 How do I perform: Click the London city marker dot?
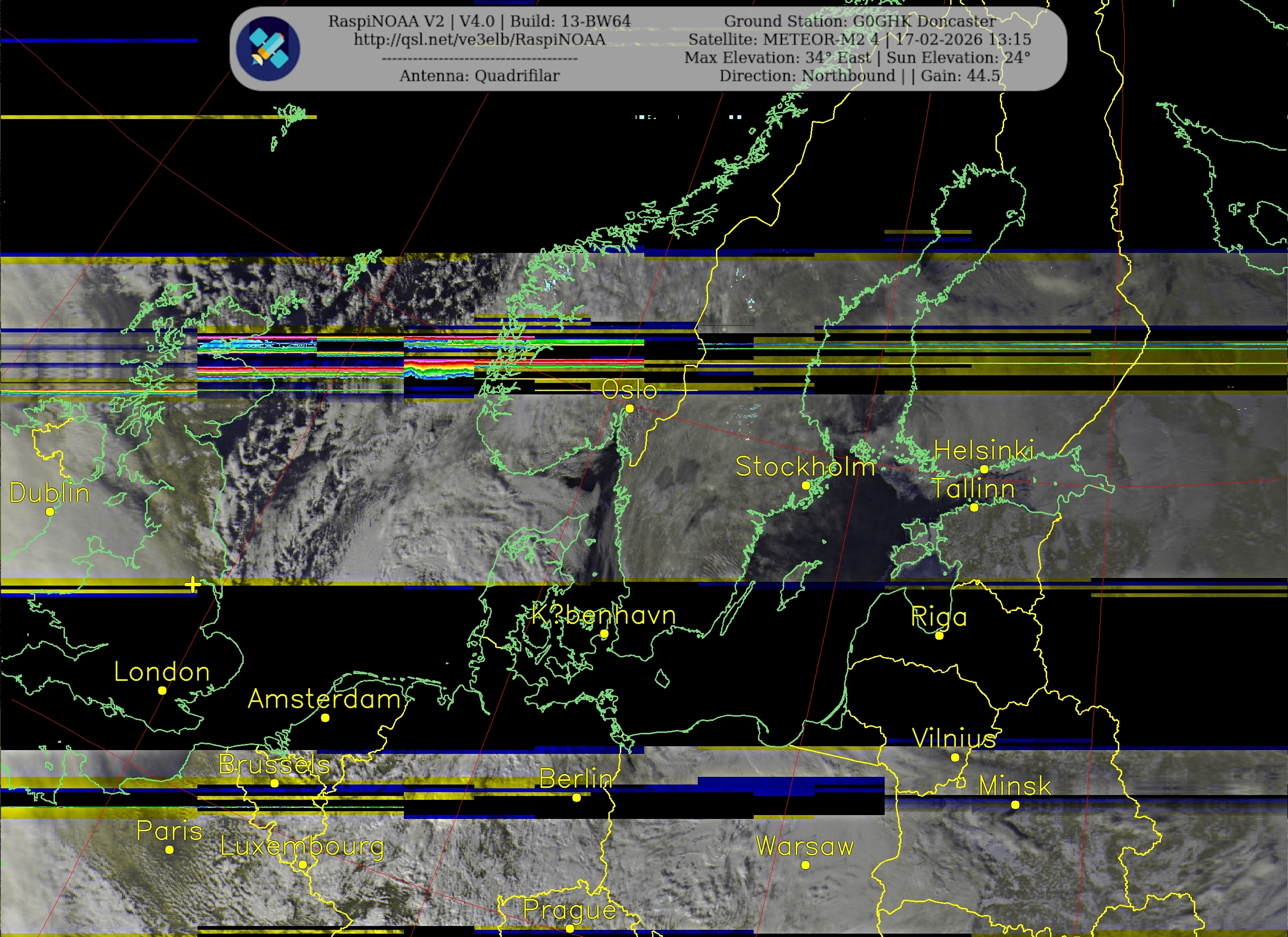162,690
